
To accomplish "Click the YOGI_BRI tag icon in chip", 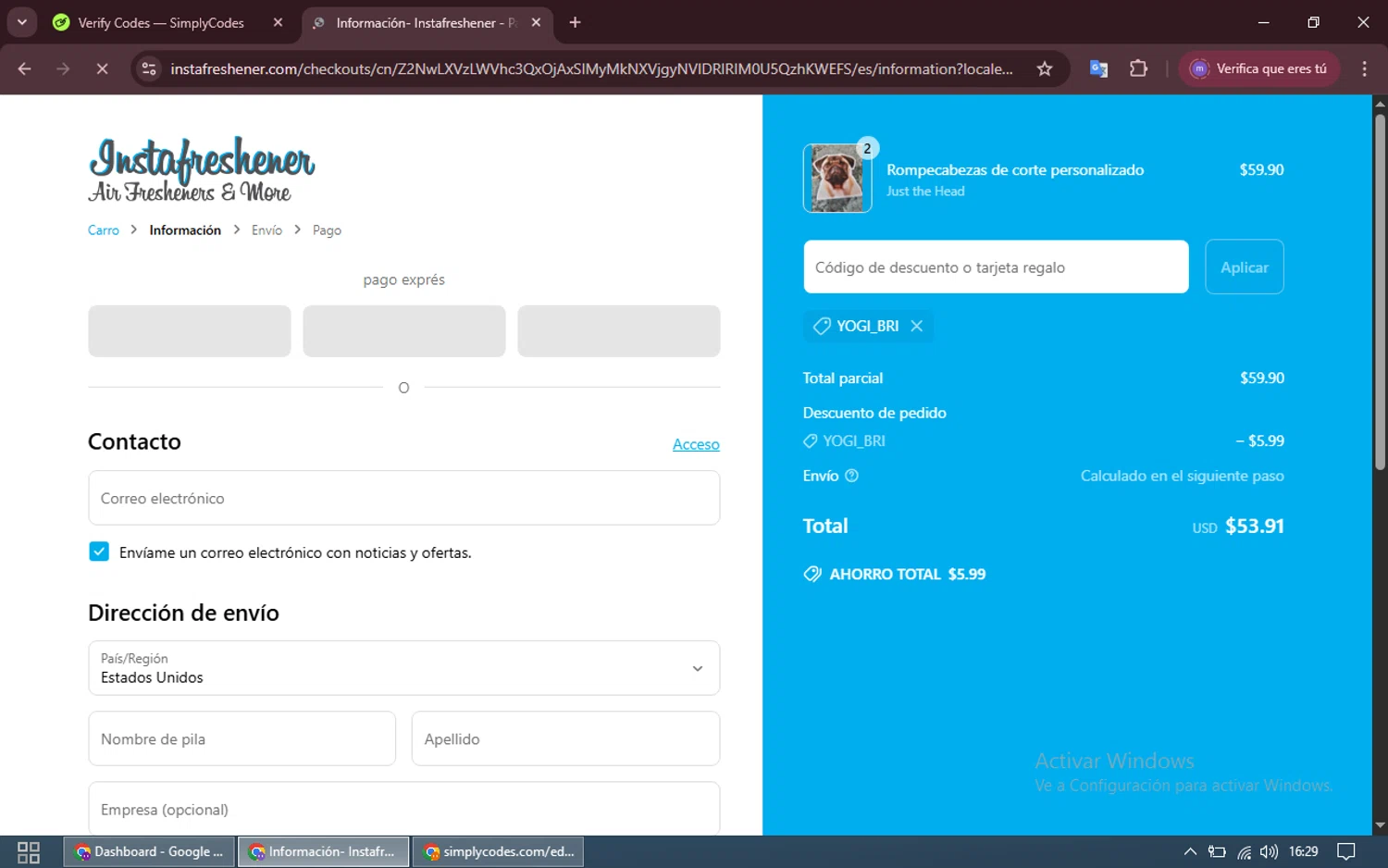I will point(821,326).
